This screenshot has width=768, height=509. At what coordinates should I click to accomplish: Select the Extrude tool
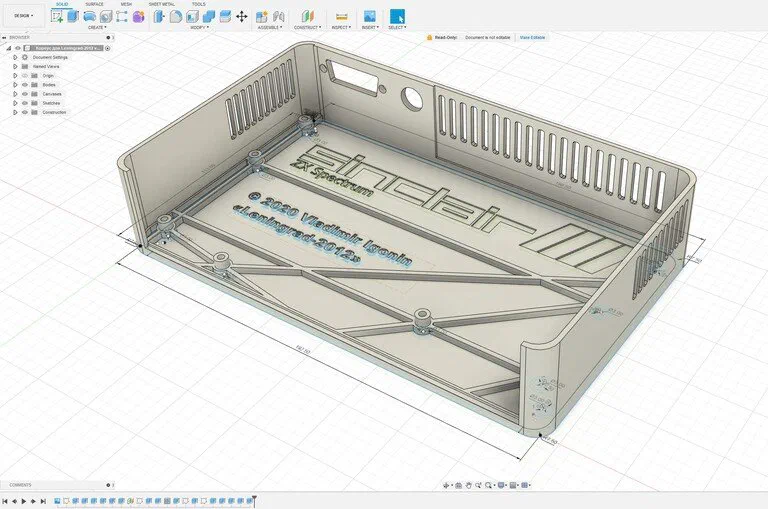[x=73, y=16]
